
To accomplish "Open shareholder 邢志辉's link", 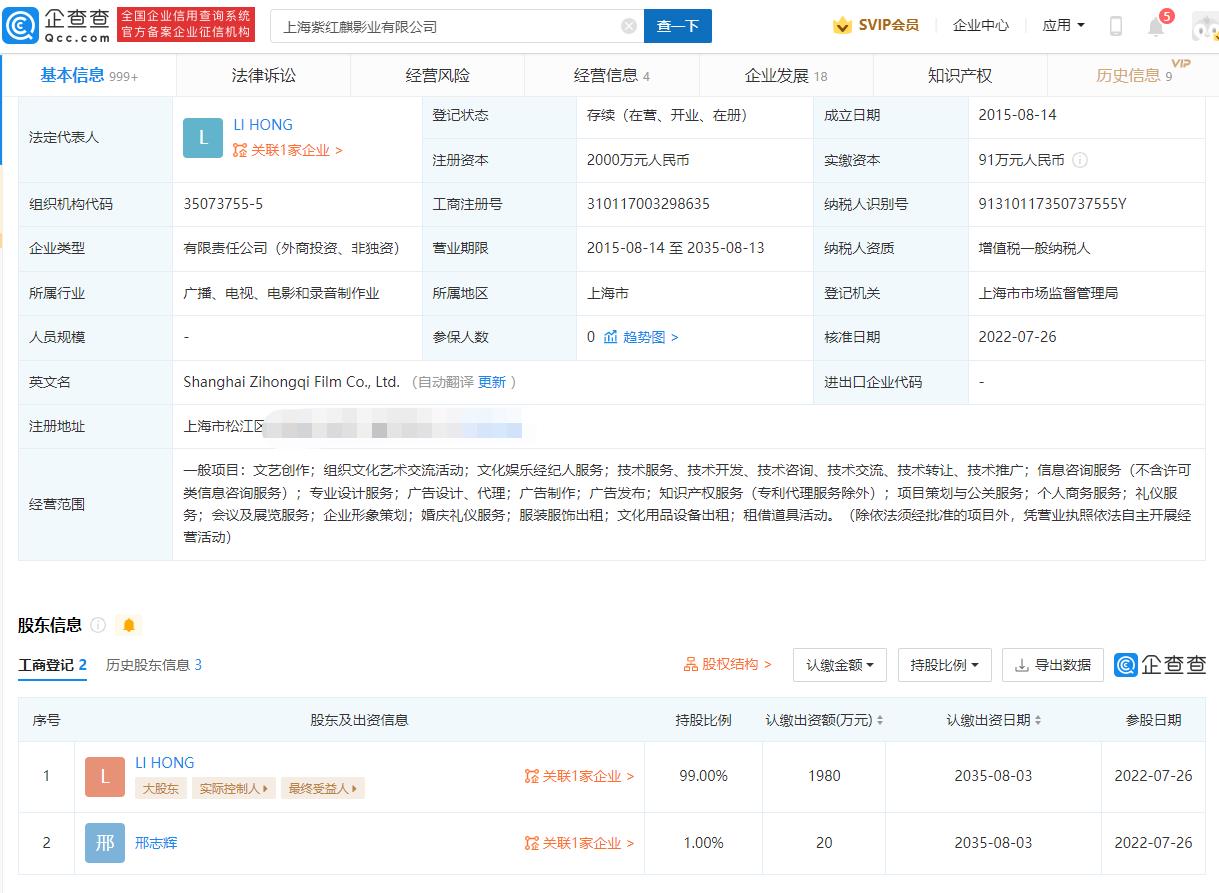I will tap(156, 843).
